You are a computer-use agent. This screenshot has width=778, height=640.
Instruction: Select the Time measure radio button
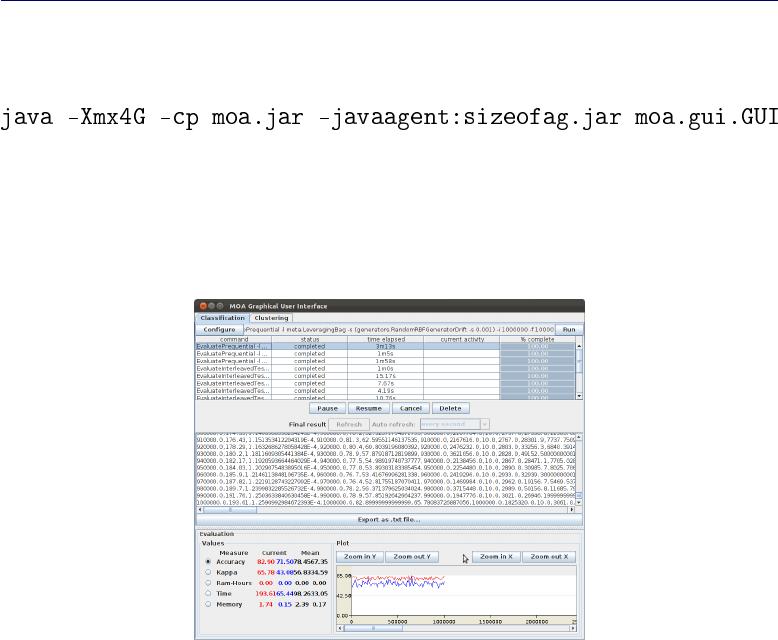(208, 593)
